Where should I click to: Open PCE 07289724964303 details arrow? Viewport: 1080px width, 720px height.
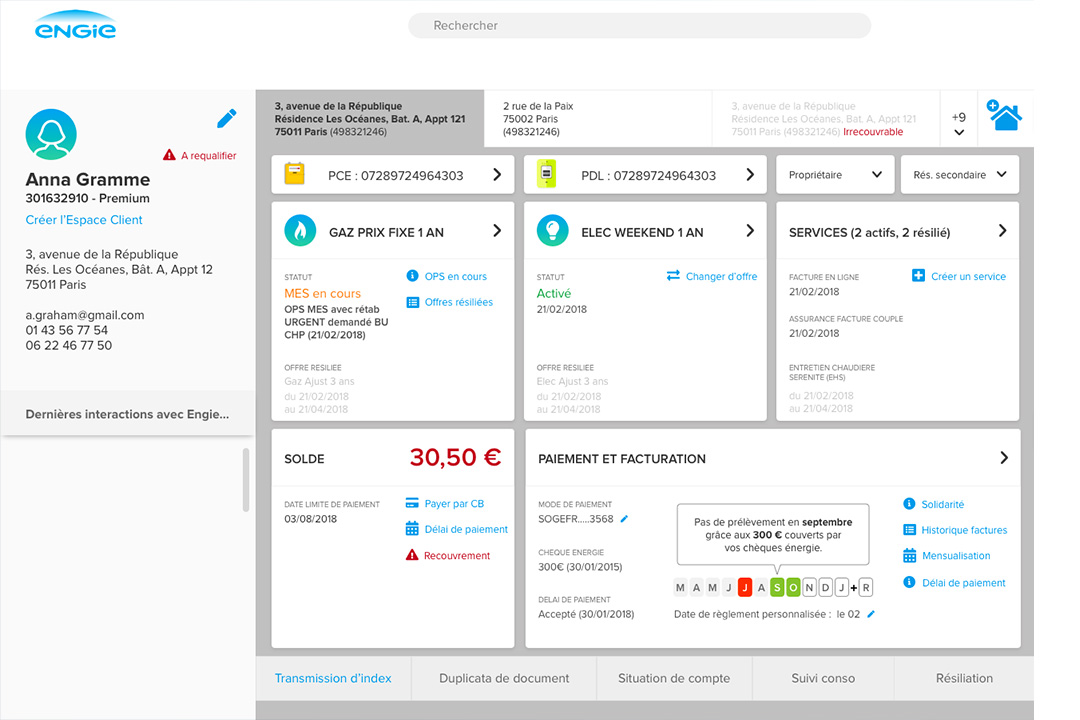[497, 175]
